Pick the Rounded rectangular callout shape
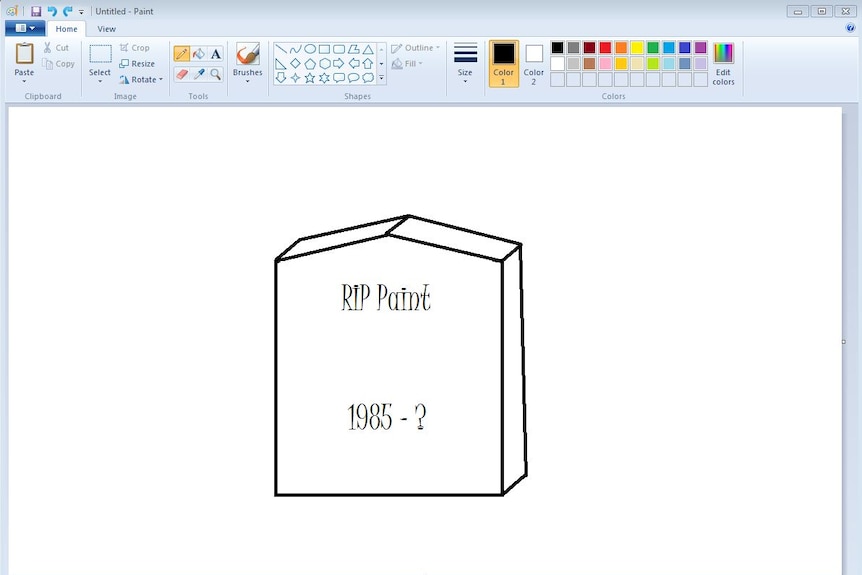The height and width of the screenshot is (575, 862). coord(339,78)
